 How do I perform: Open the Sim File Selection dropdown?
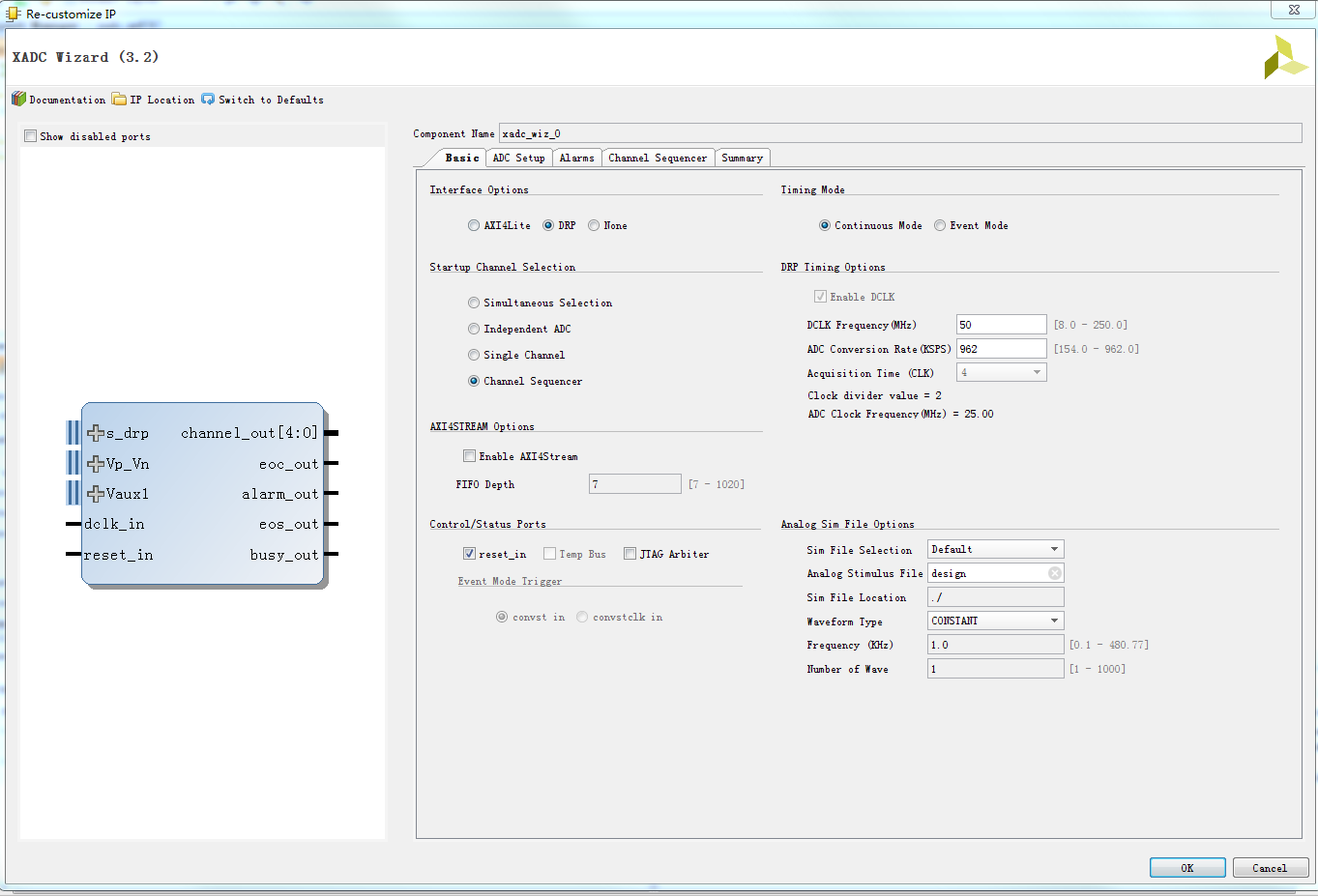[x=995, y=549]
